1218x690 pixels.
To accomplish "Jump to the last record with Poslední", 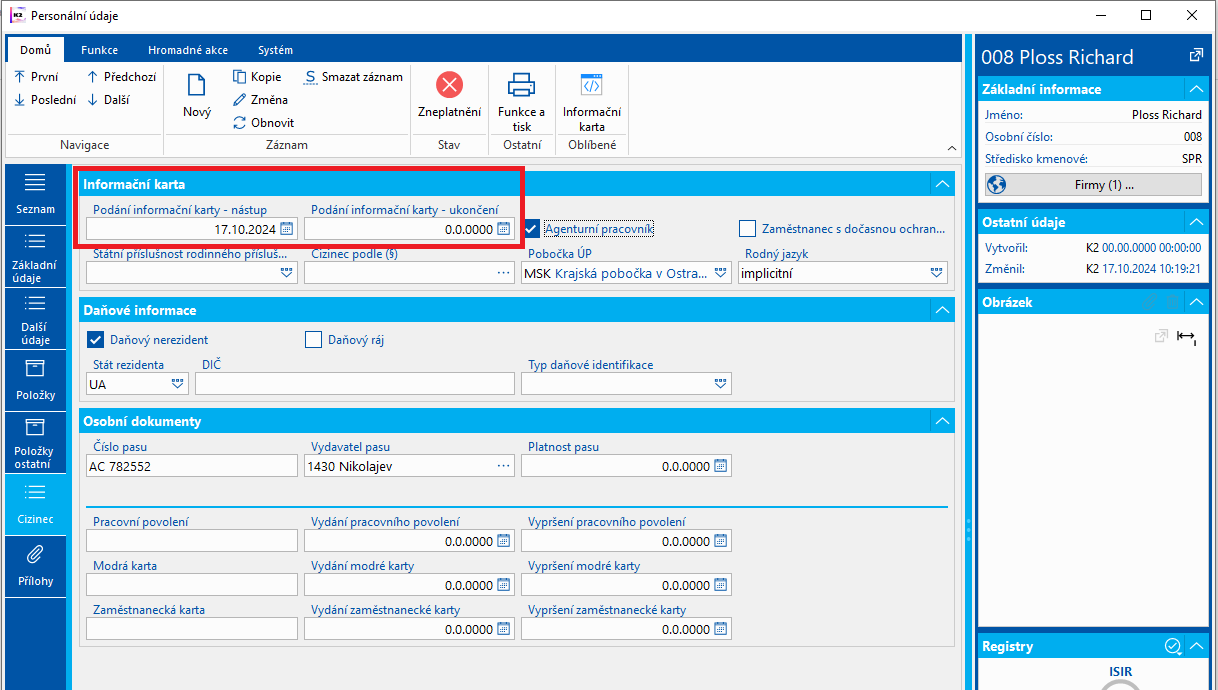I will point(45,100).
